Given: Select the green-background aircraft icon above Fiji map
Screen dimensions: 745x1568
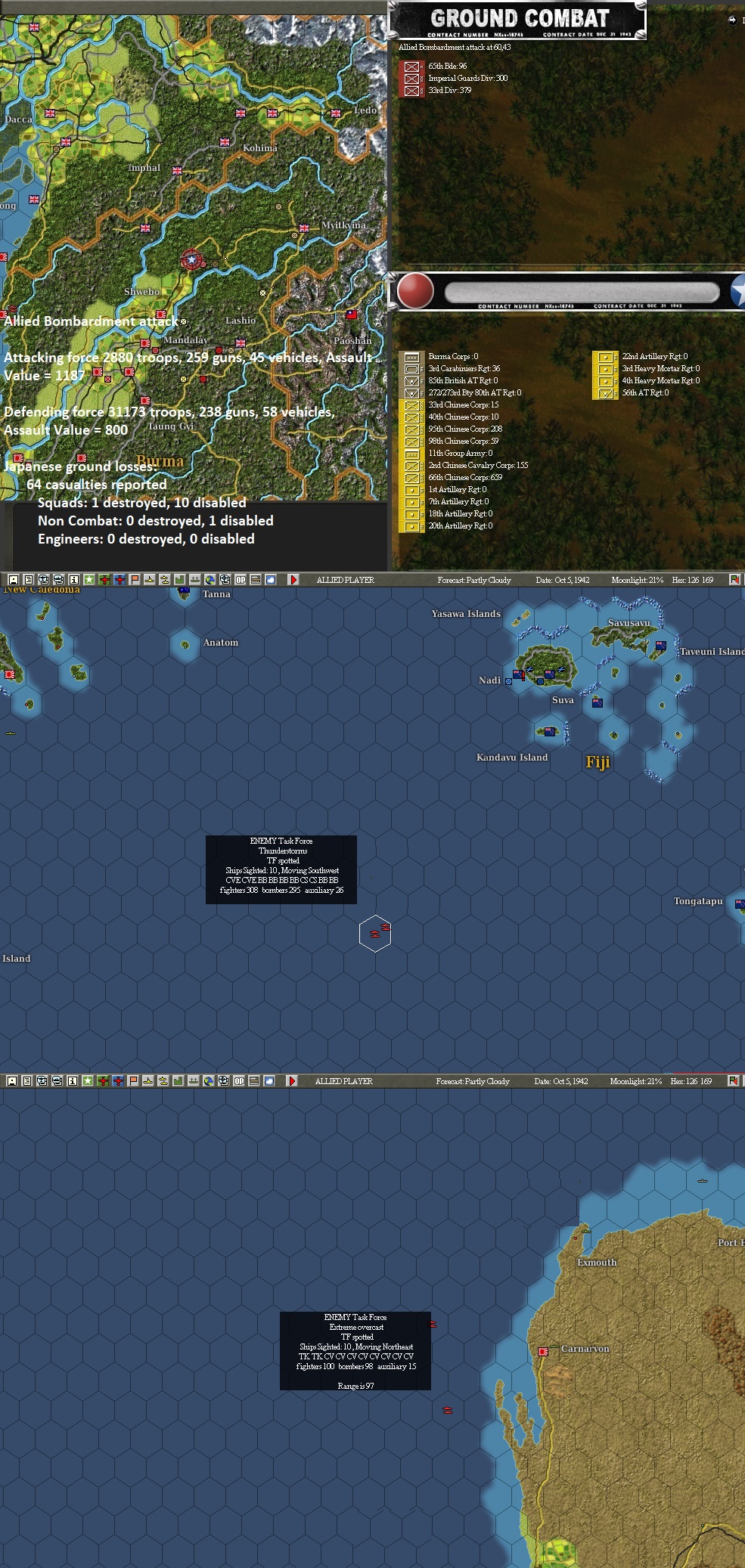Looking at the screenshot, I should point(104,580).
